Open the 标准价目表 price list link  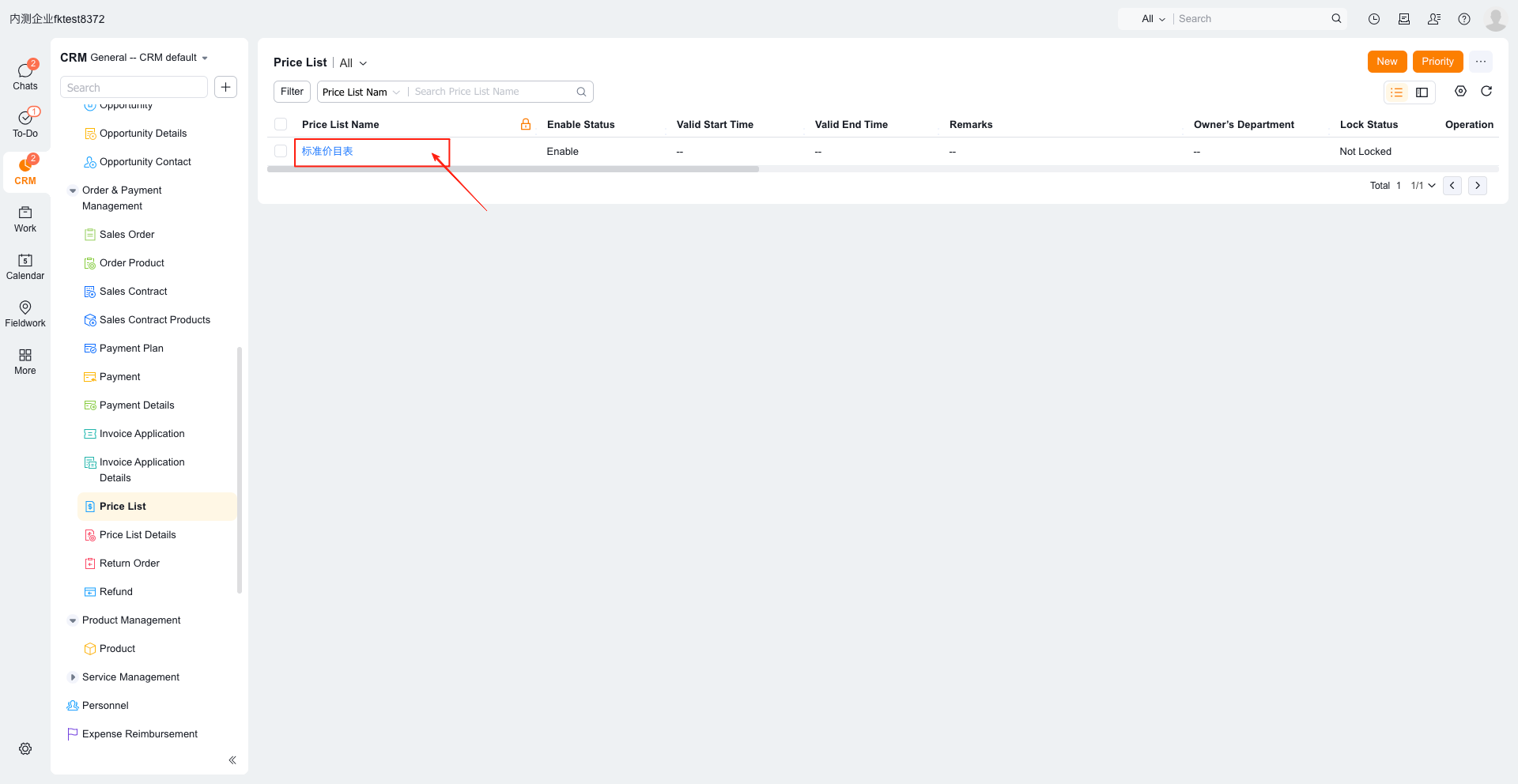[x=327, y=151]
